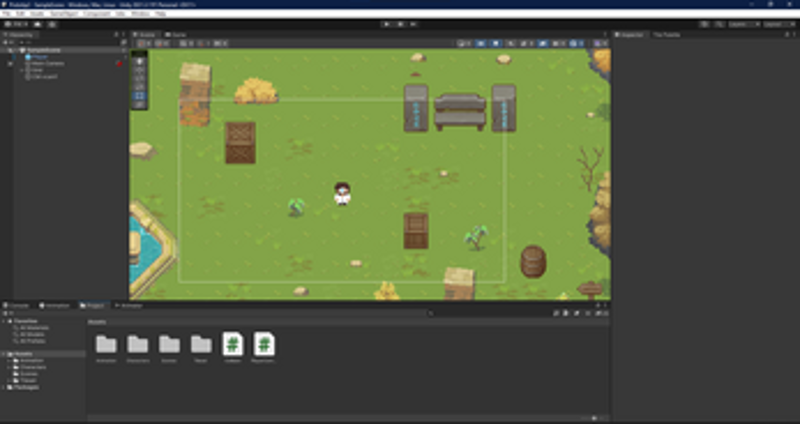800x424 pixels.
Task: Click the Step frame button
Action: (x=413, y=24)
